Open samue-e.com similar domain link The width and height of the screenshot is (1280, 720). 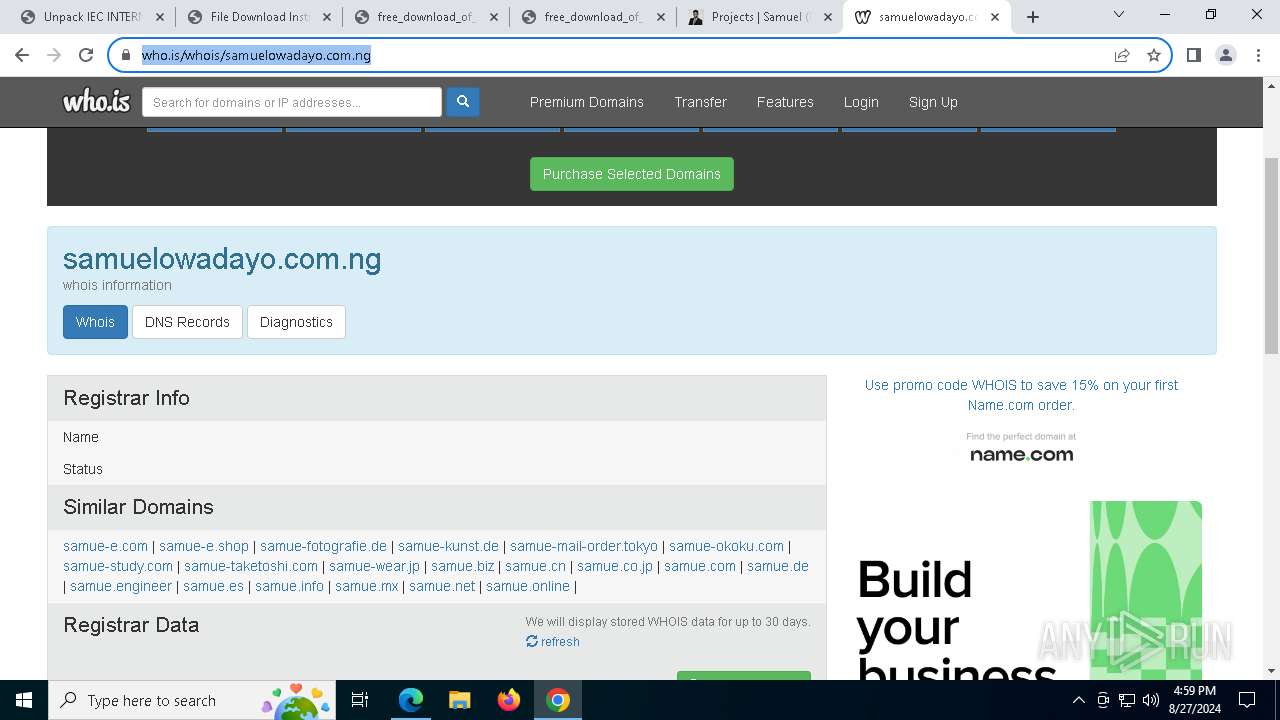pyautogui.click(x=105, y=546)
